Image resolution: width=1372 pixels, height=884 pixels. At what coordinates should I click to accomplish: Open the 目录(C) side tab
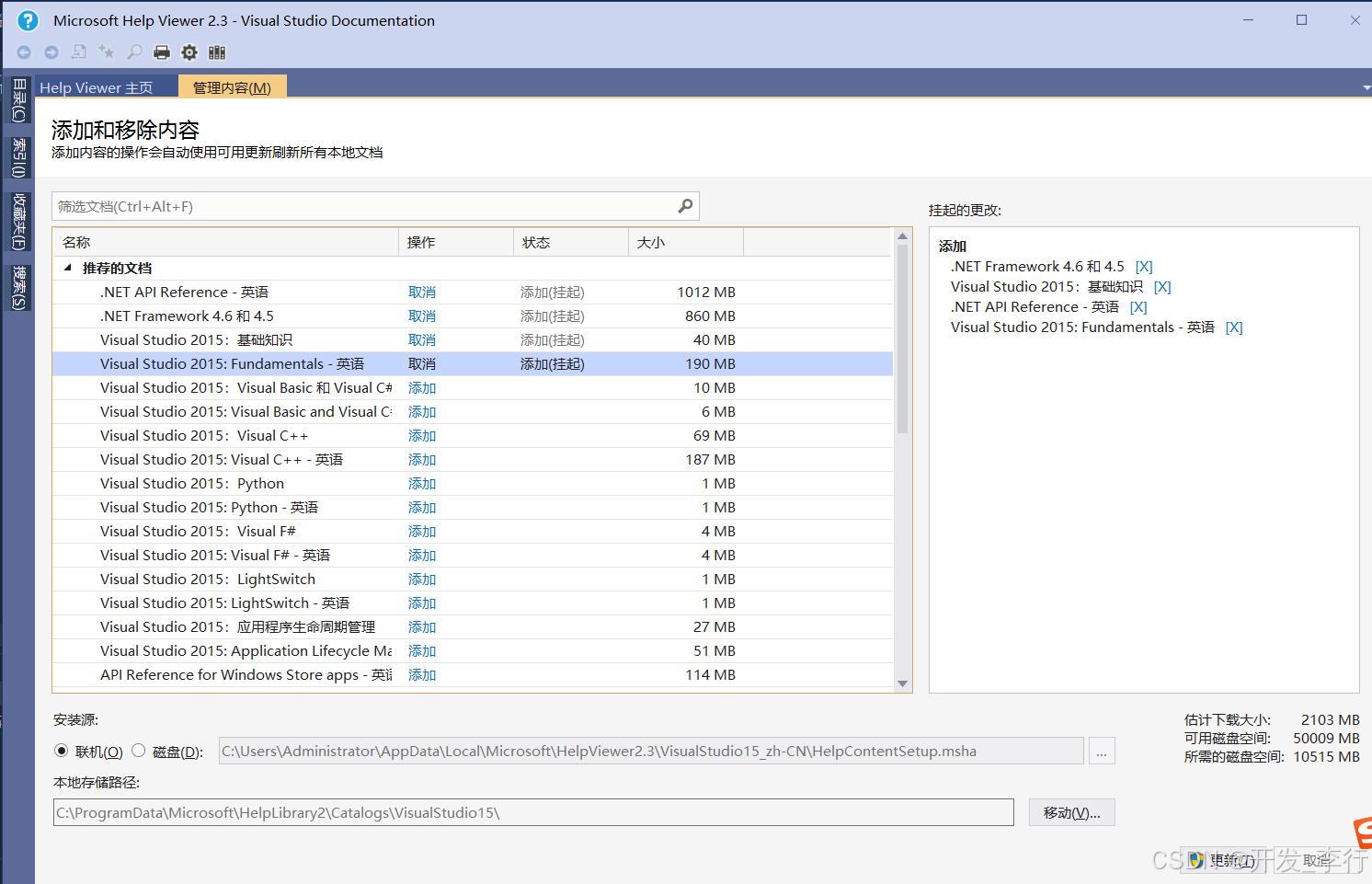coord(19,100)
